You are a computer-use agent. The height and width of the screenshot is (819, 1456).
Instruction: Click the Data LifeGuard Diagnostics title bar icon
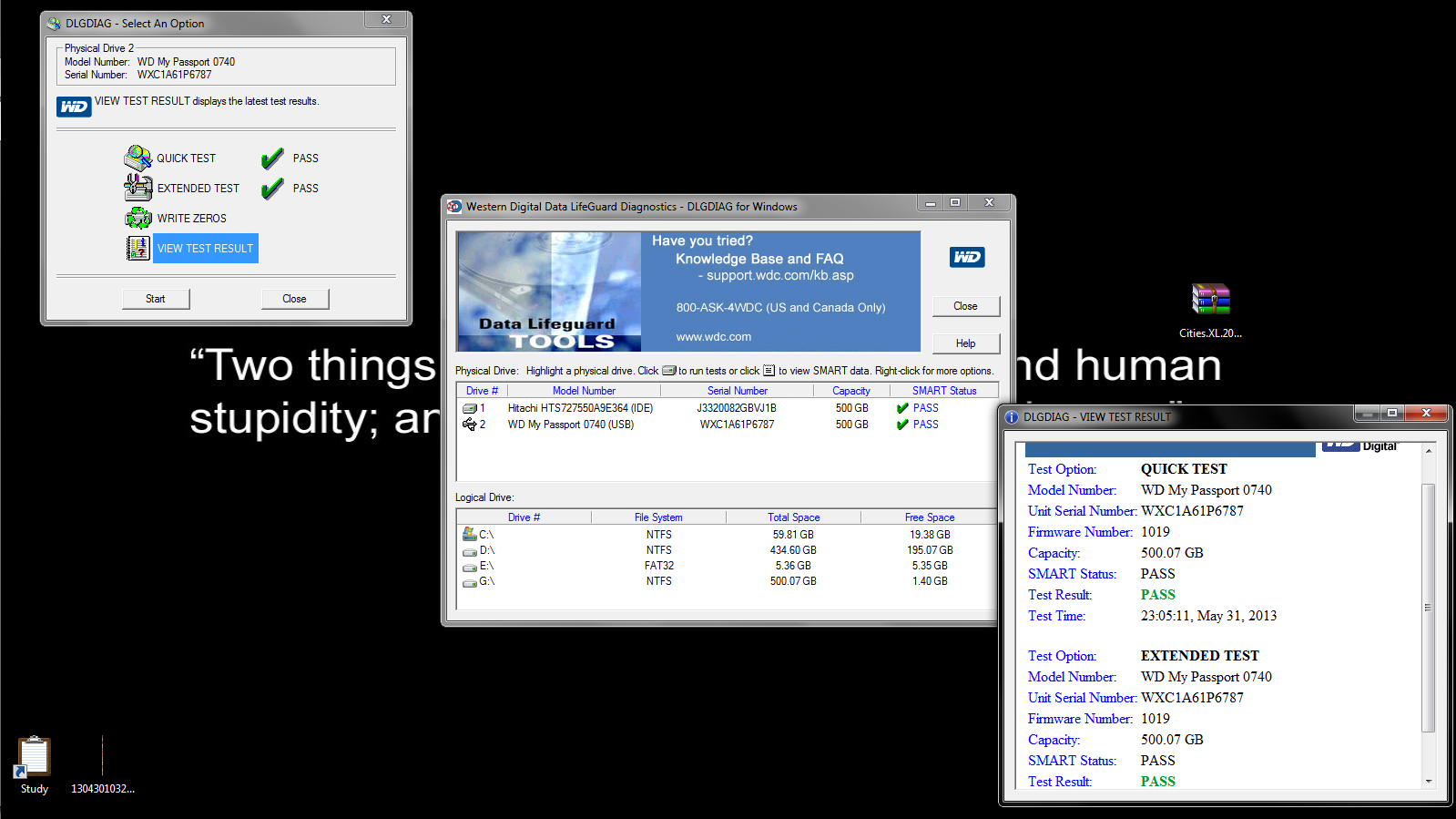454,207
